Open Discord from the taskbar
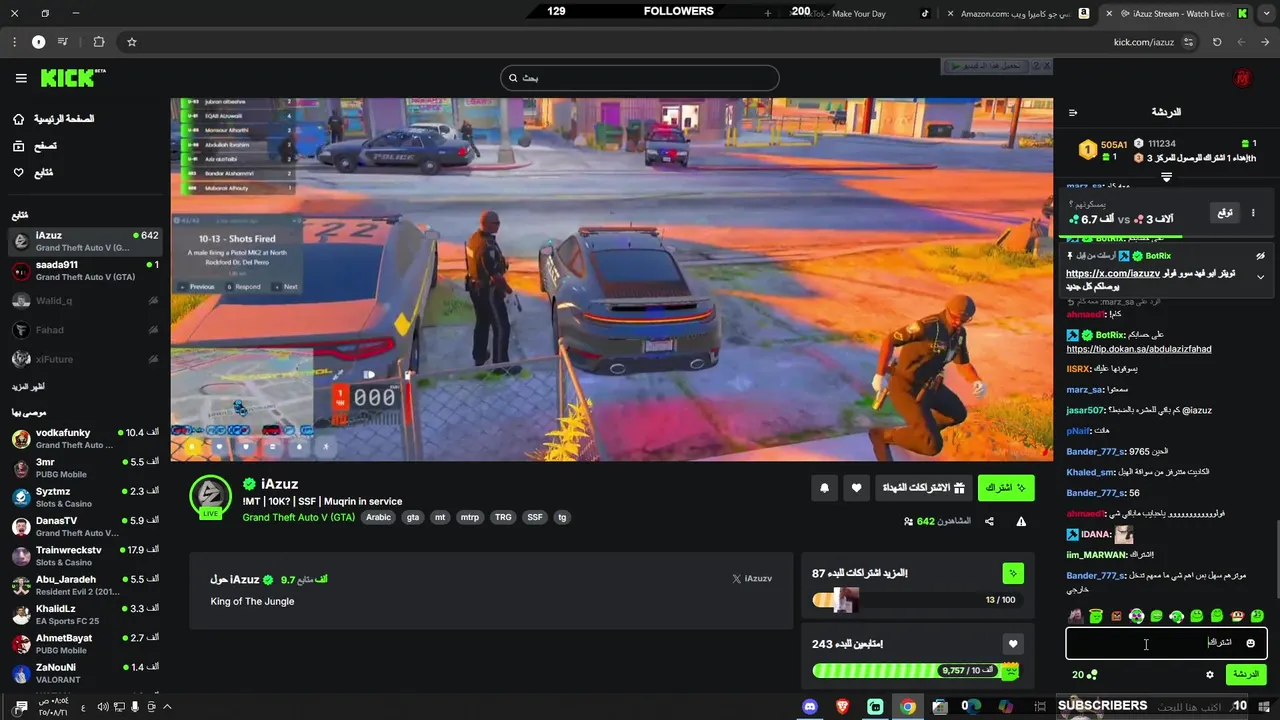 pos(810,707)
